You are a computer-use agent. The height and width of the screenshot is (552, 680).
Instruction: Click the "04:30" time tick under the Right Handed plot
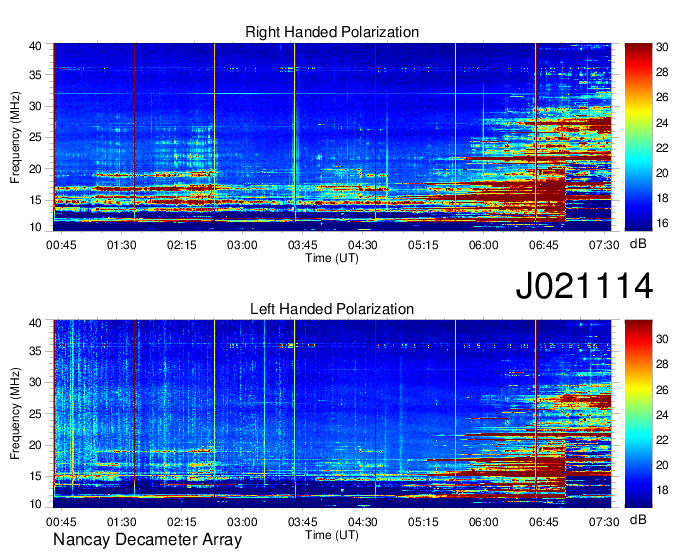(x=363, y=245)
